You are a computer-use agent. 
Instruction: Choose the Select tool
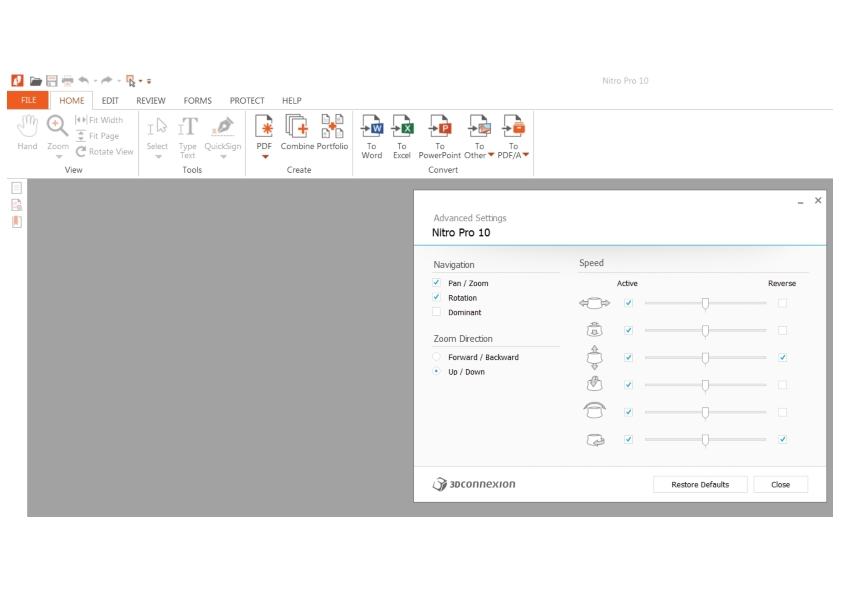click(x=157, y=133)
